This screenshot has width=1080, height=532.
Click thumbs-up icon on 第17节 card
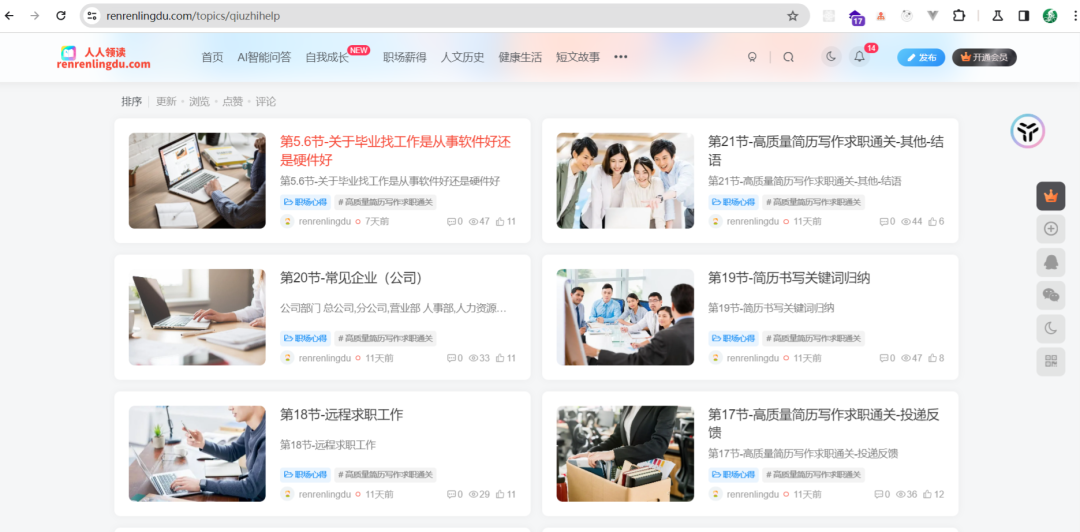927,494
